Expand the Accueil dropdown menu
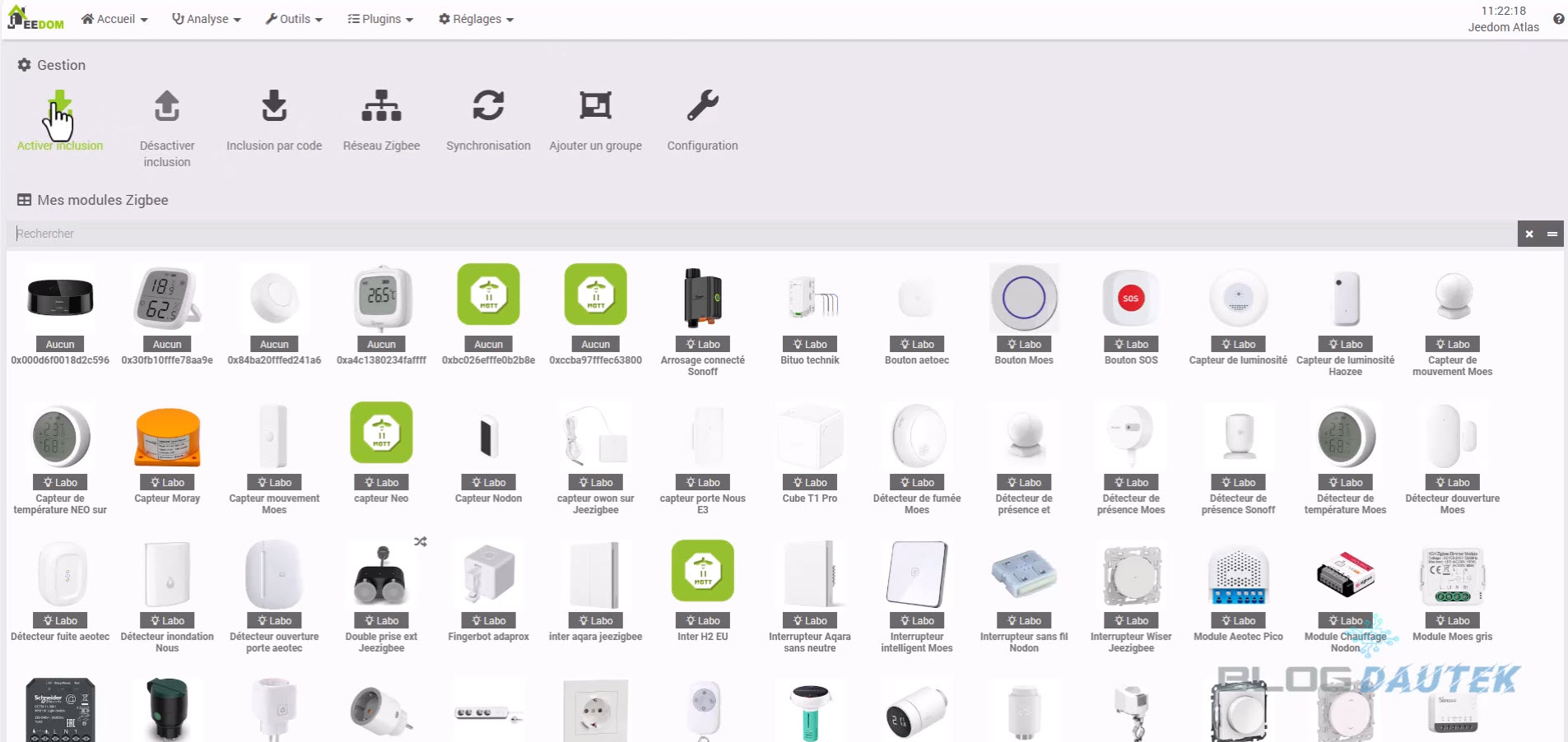Viewport: 1568px width, 742px height. tap(114, 19)
